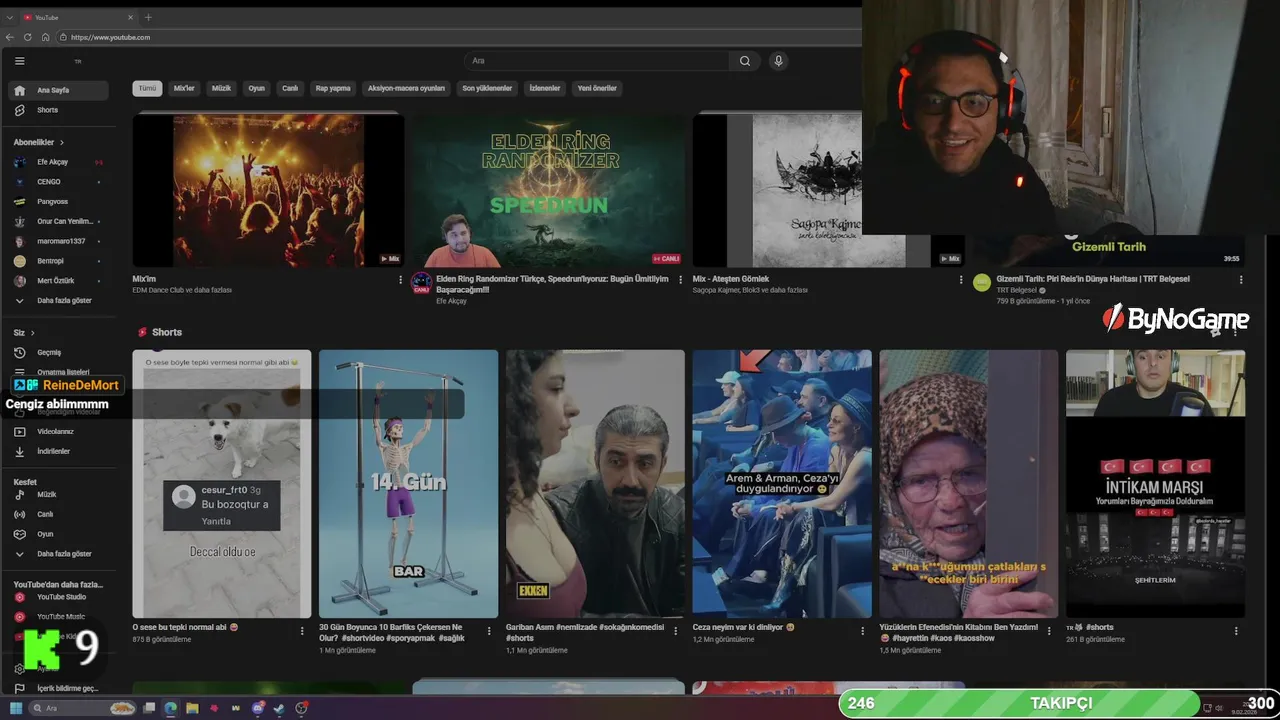The height and width of the screenshot is (720, 1280).
Task: Open TRT Belgesel channel link
Action: 1017,290
